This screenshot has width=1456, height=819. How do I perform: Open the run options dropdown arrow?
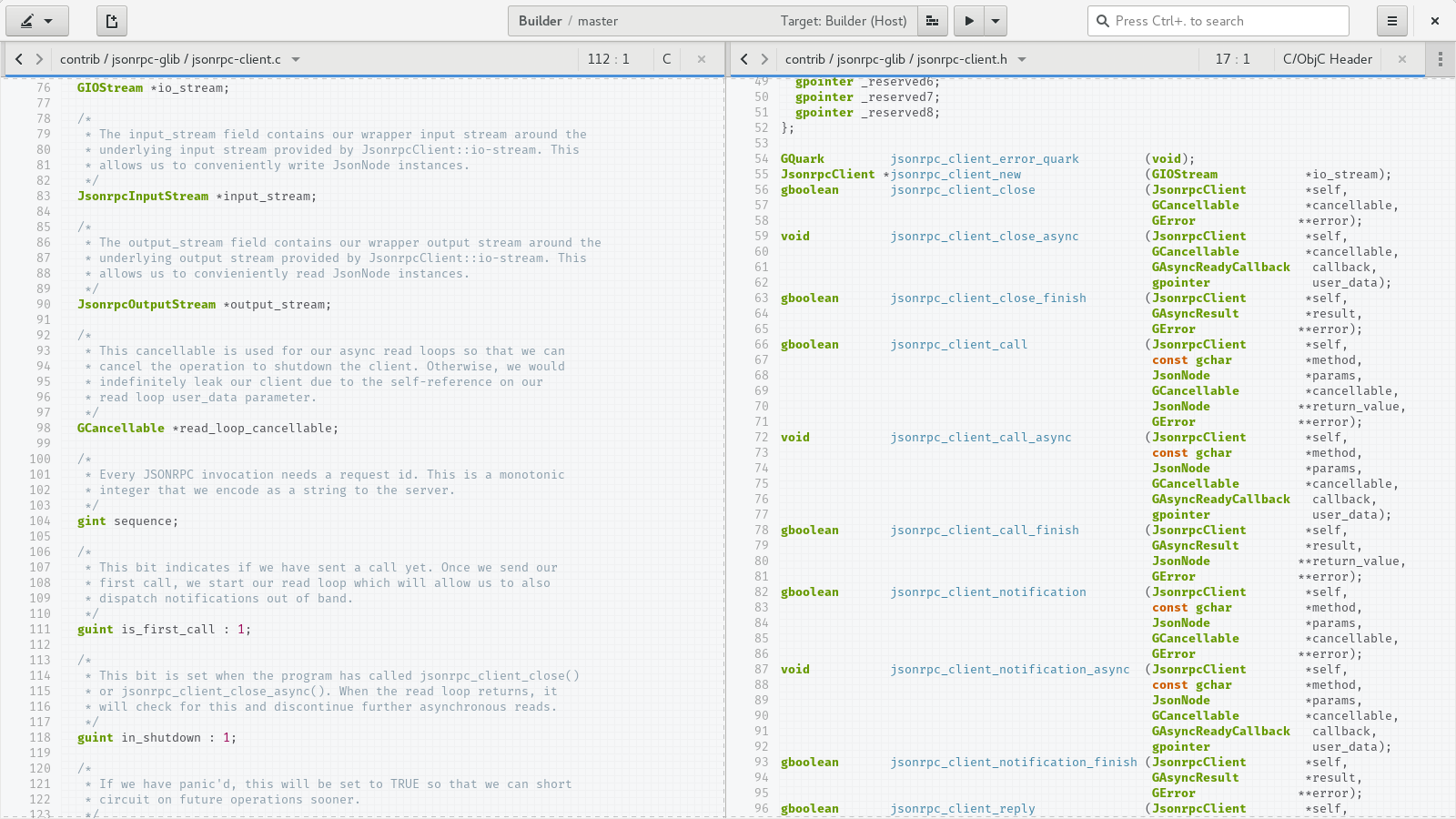[996, 21]
